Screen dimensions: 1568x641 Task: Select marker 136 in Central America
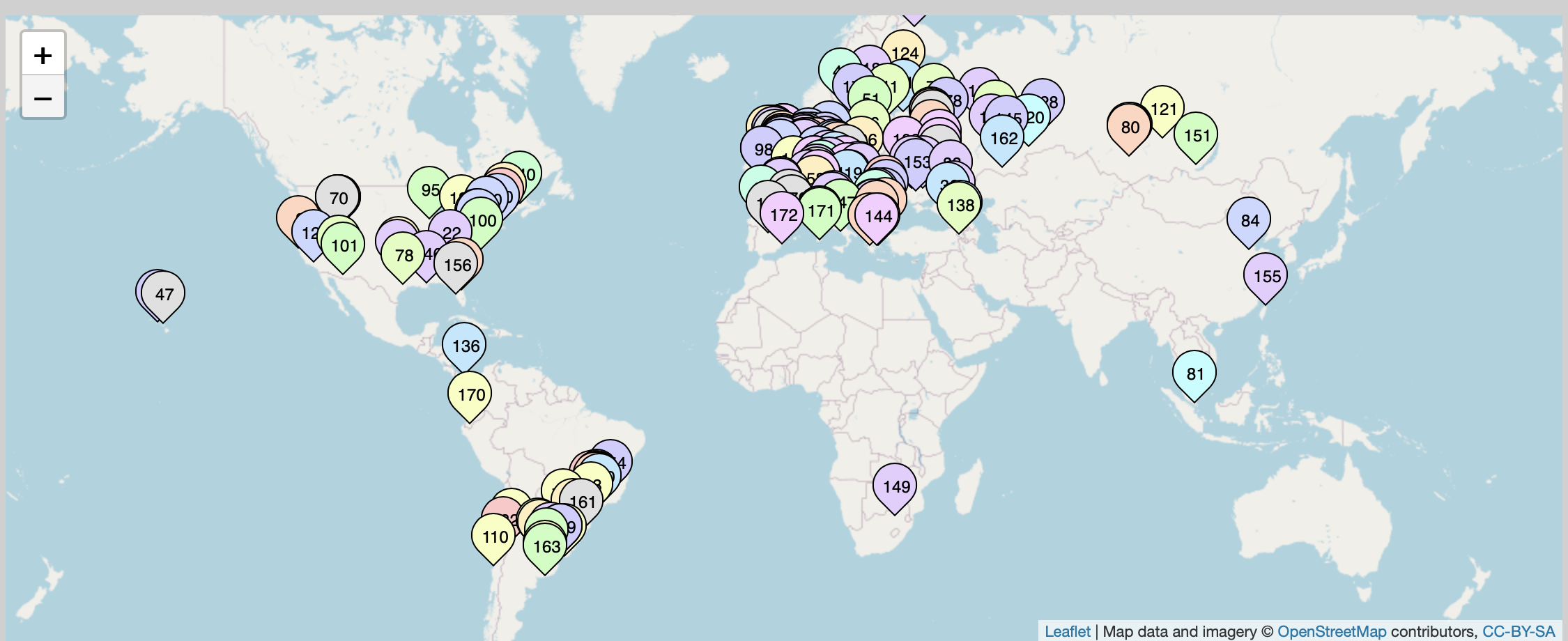(465, 346)
